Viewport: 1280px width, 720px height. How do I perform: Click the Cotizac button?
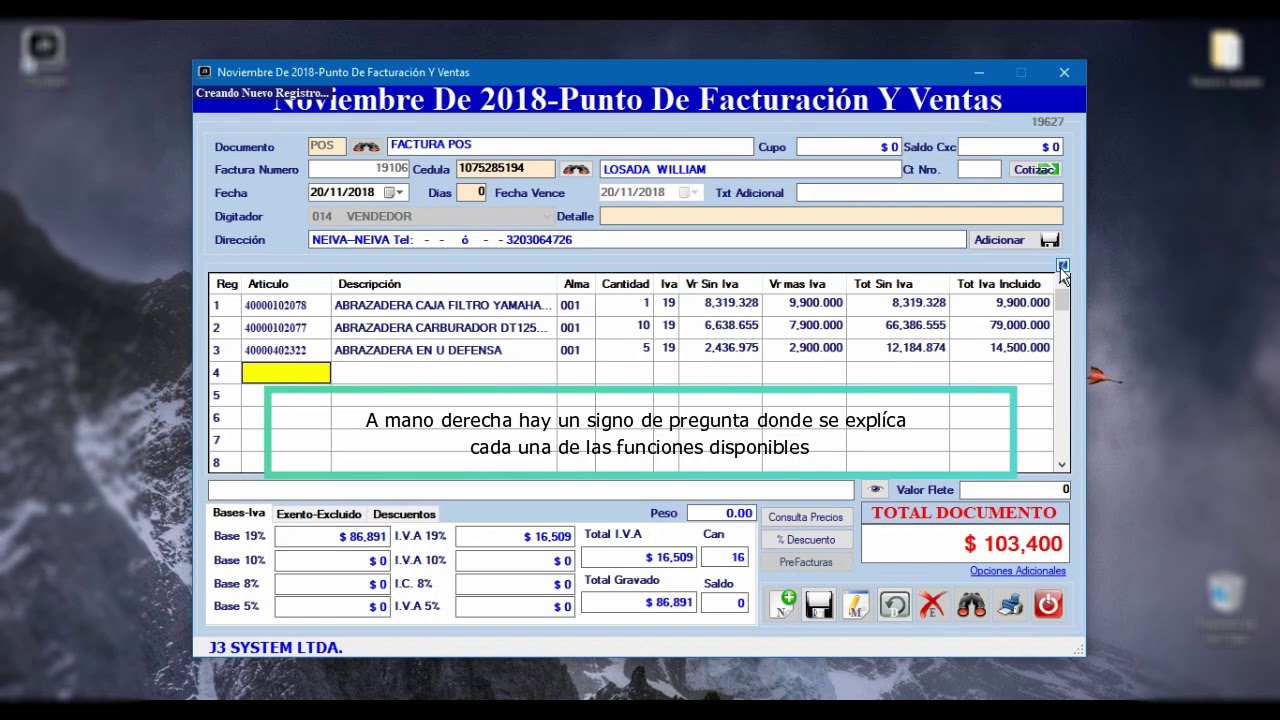pyautogui.click(x=1036, y=170)
